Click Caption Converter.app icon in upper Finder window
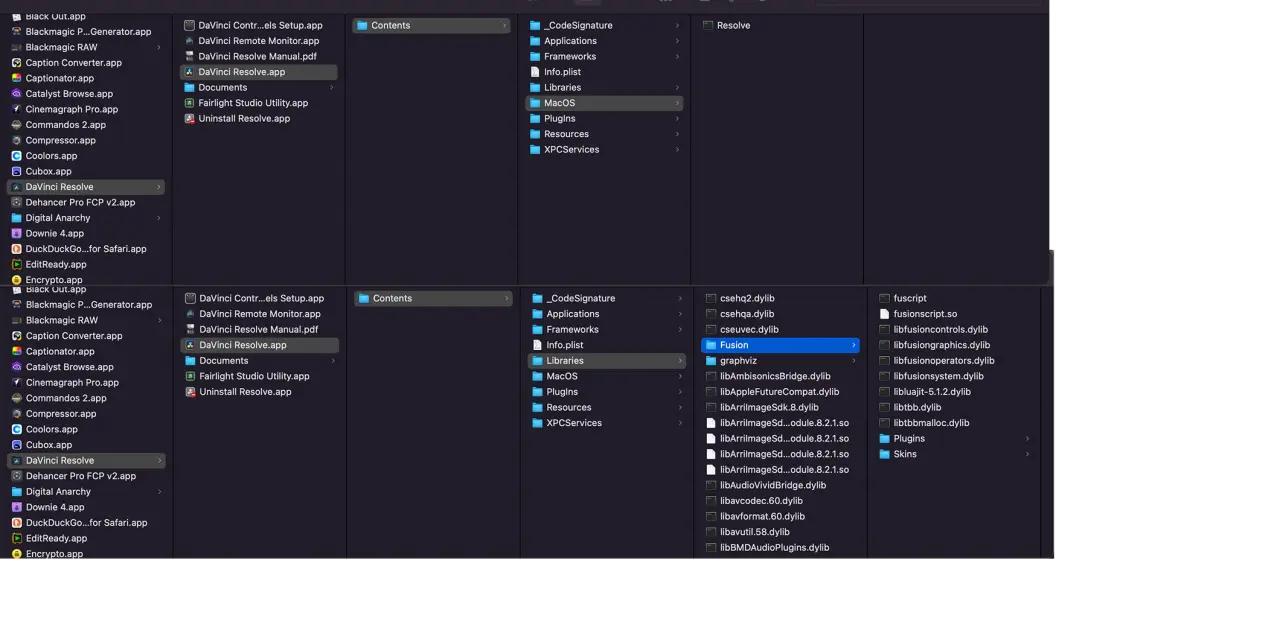This screenshot has height=636, width=1280. (x=16, y=63)
